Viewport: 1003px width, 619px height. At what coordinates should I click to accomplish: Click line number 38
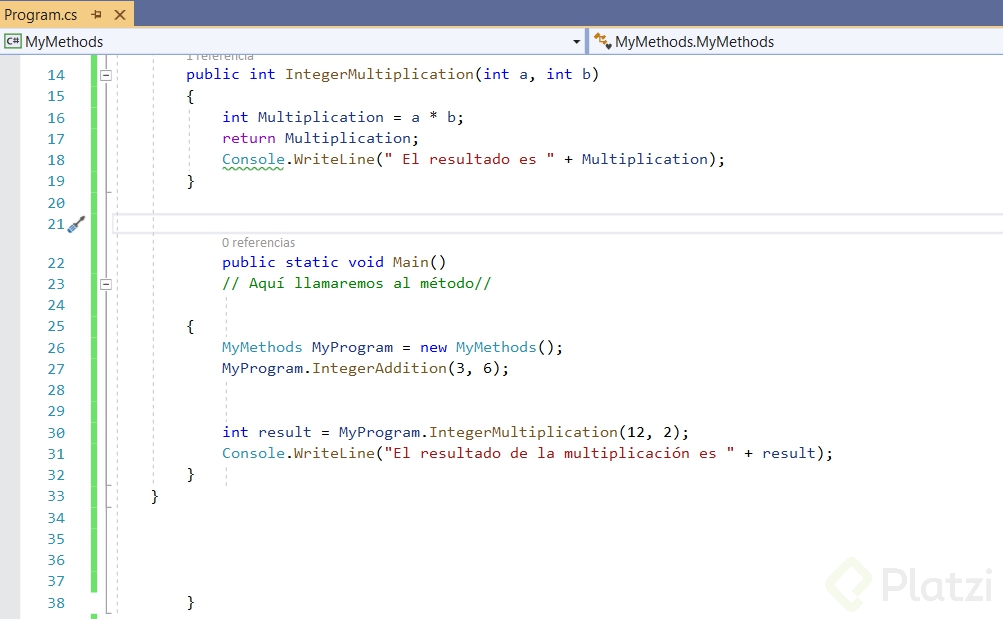click(x=56, y=603)
